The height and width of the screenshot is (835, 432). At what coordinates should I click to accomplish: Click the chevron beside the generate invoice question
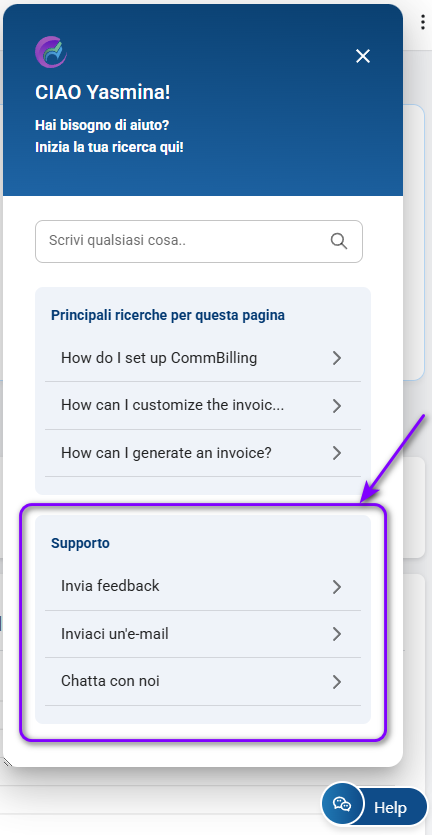[337, 453]
